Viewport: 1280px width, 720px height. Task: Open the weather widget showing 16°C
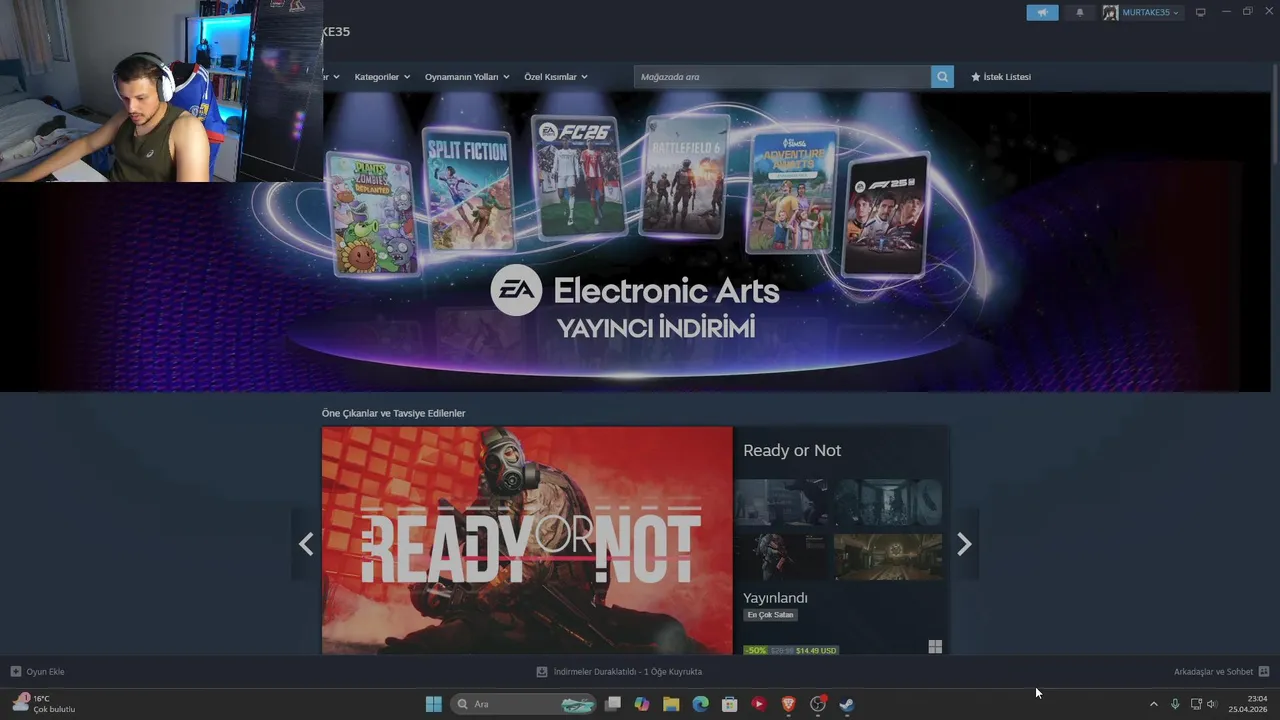coord(44,704)
